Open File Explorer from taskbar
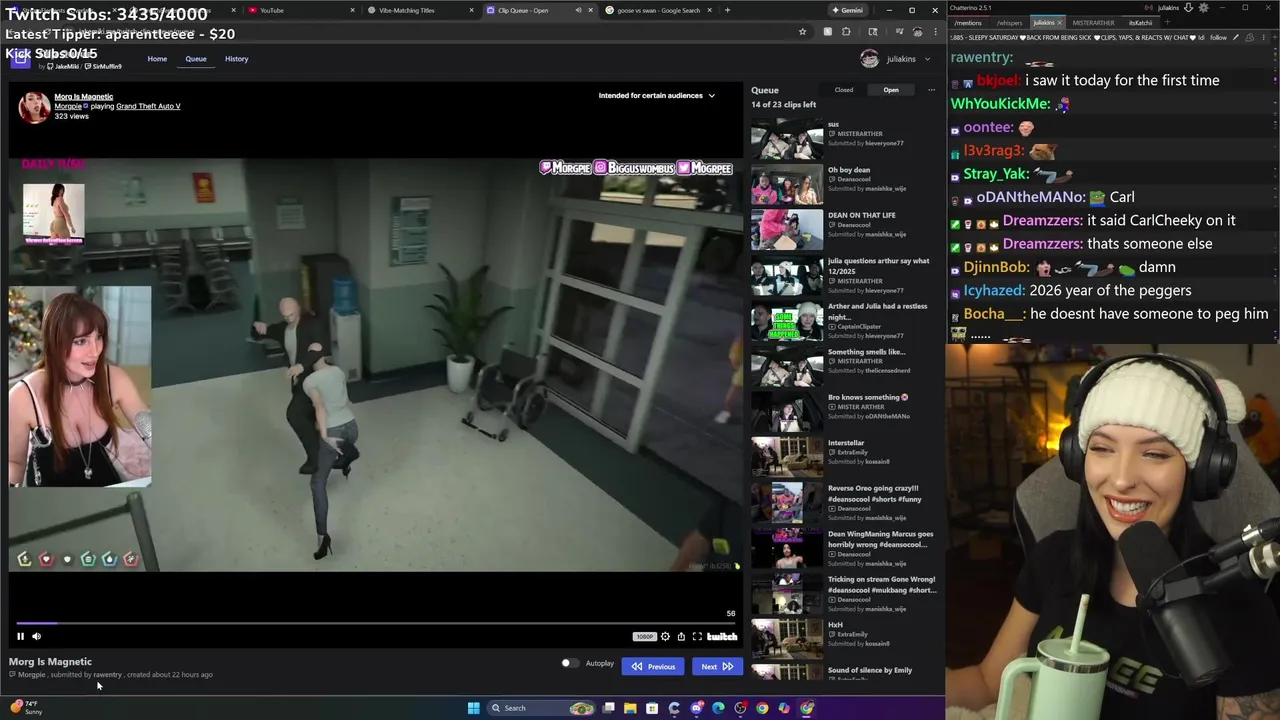The height and width of the screenshot is (720, 1280). click(630, 708)
